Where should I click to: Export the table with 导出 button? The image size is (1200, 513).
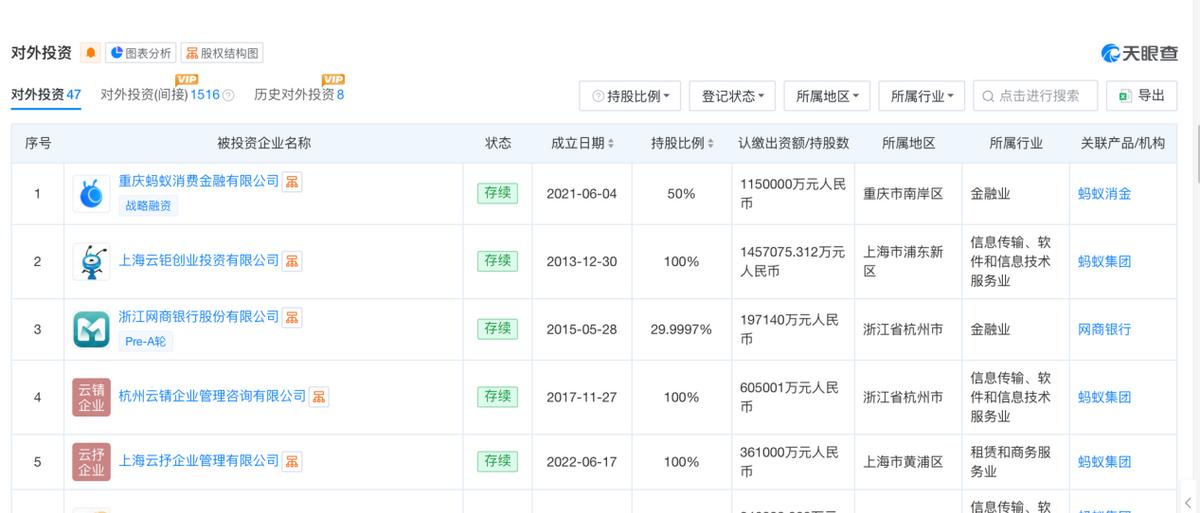1143,96
